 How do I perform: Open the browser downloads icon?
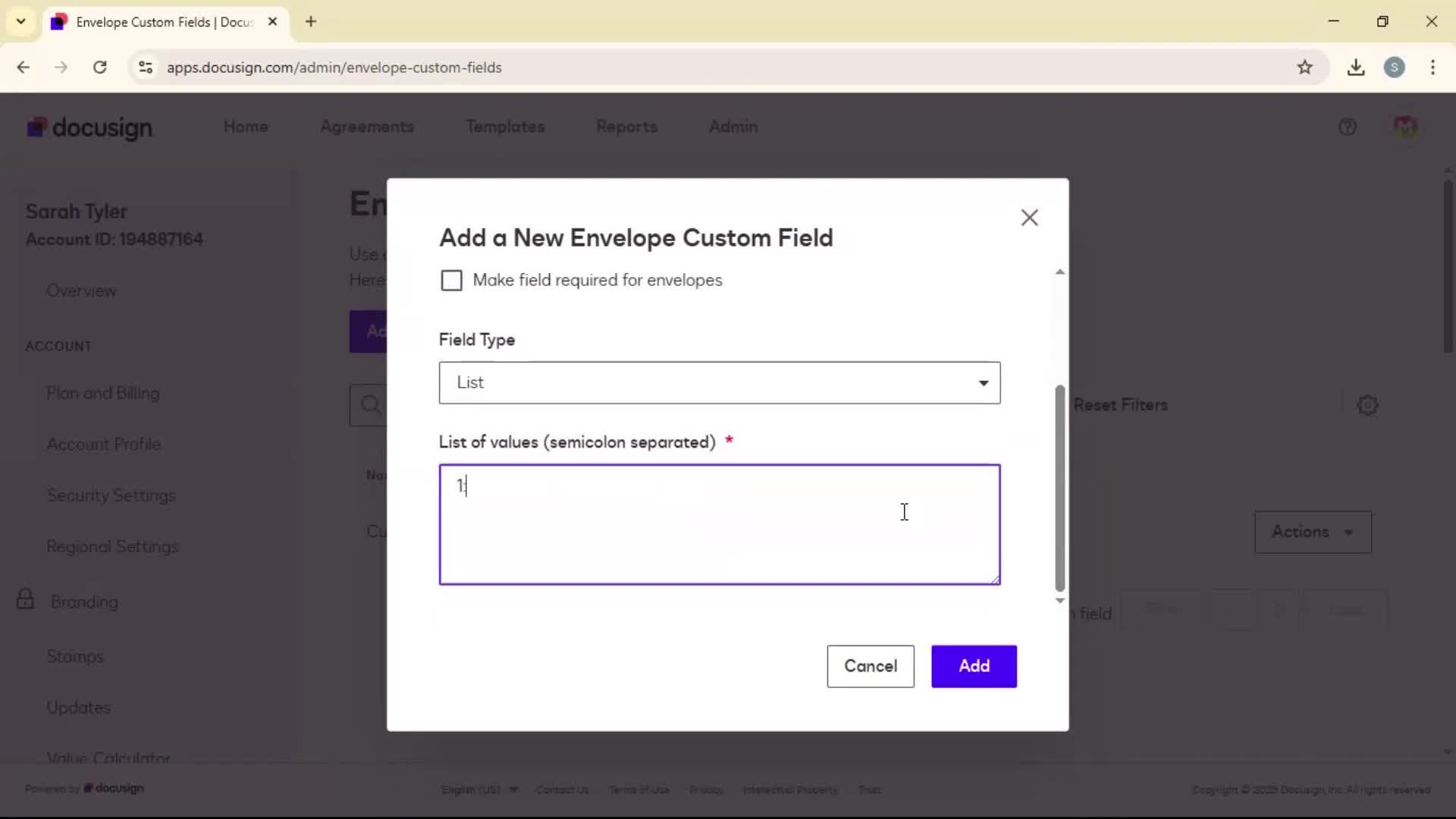click(1356, 67)
